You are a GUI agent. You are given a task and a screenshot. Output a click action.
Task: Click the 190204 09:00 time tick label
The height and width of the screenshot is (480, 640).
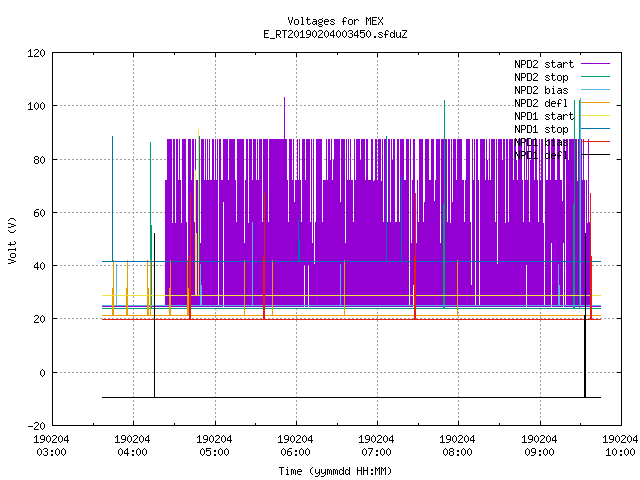pyautogui.click(x=539, y=446)
